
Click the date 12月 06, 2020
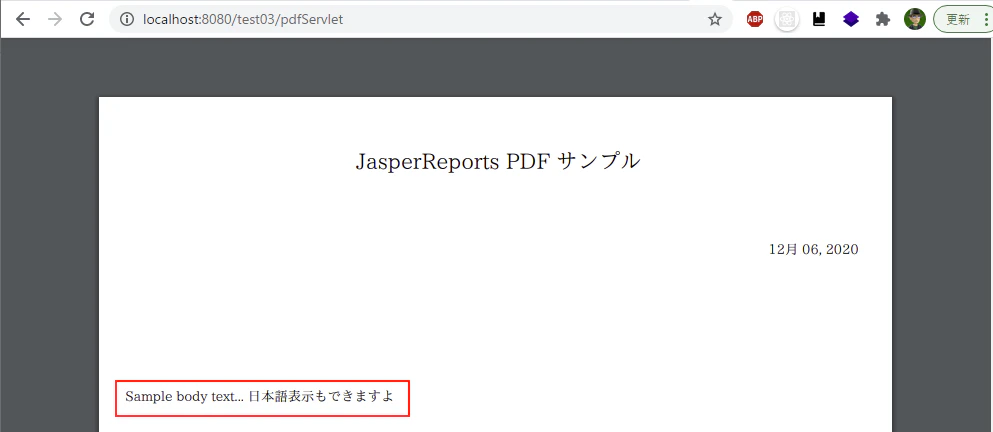(x=814, y=250)
